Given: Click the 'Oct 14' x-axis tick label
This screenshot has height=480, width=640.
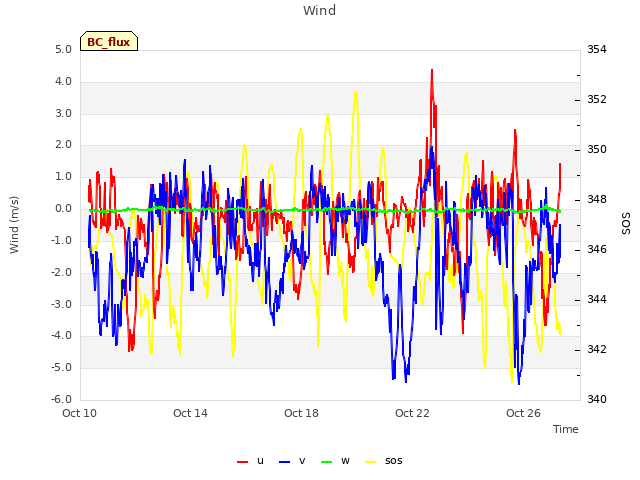Looking at the screenshot, I should tap(190, 413).
